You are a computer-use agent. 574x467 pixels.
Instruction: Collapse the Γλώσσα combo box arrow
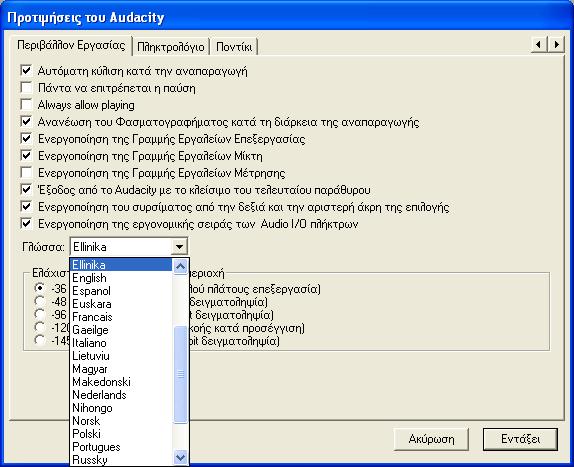[179, 247]
